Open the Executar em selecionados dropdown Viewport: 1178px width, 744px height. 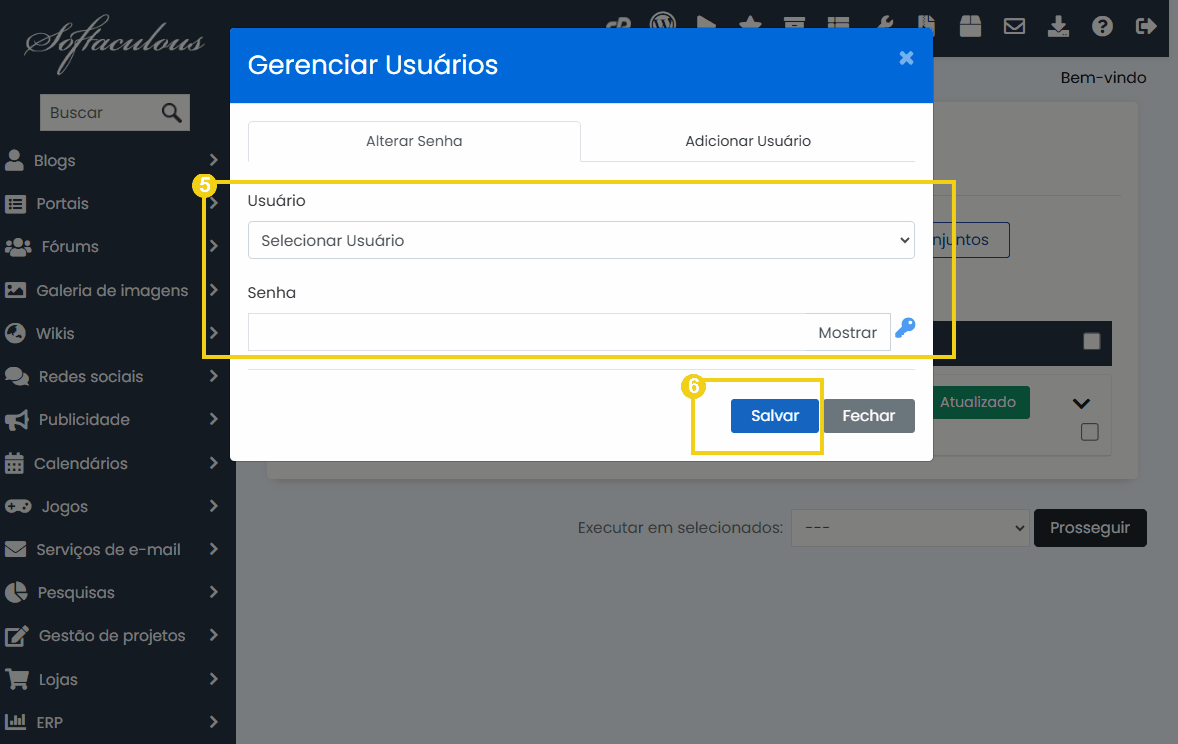pyautogui.click(x=910, y=528)
